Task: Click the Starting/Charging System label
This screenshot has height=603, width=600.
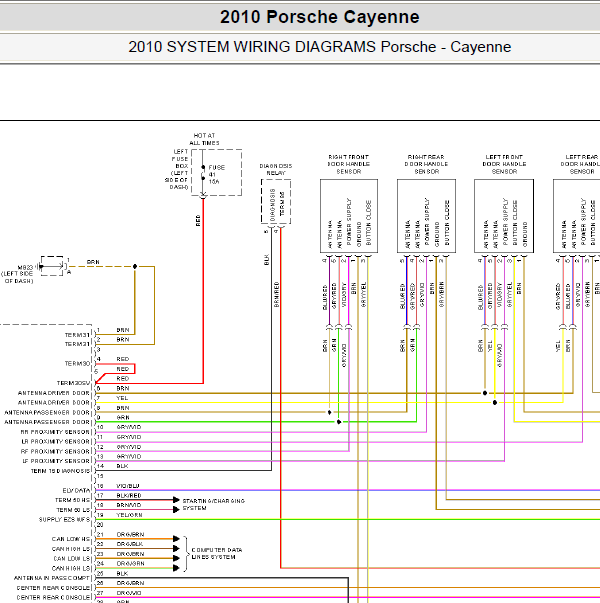Action: click(213, 504)
